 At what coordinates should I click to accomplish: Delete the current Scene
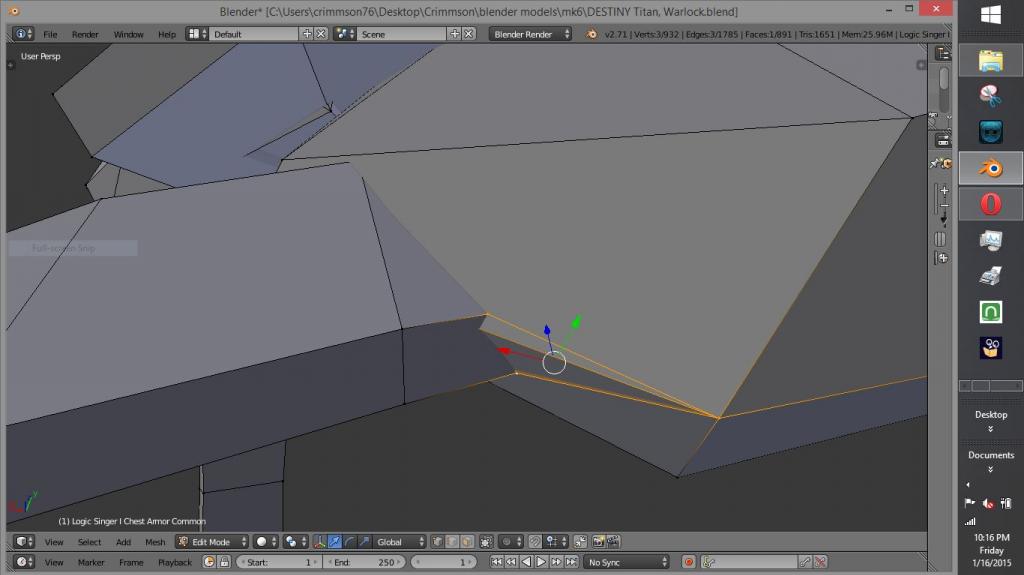(468, 33)
